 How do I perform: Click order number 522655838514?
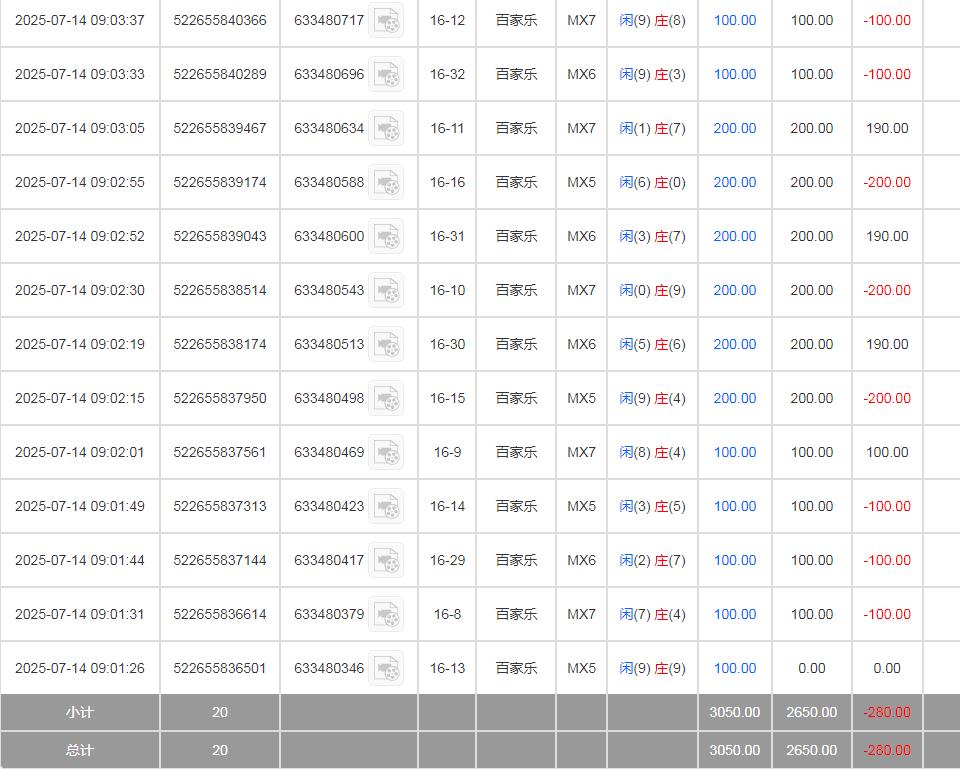coord(220,290)
